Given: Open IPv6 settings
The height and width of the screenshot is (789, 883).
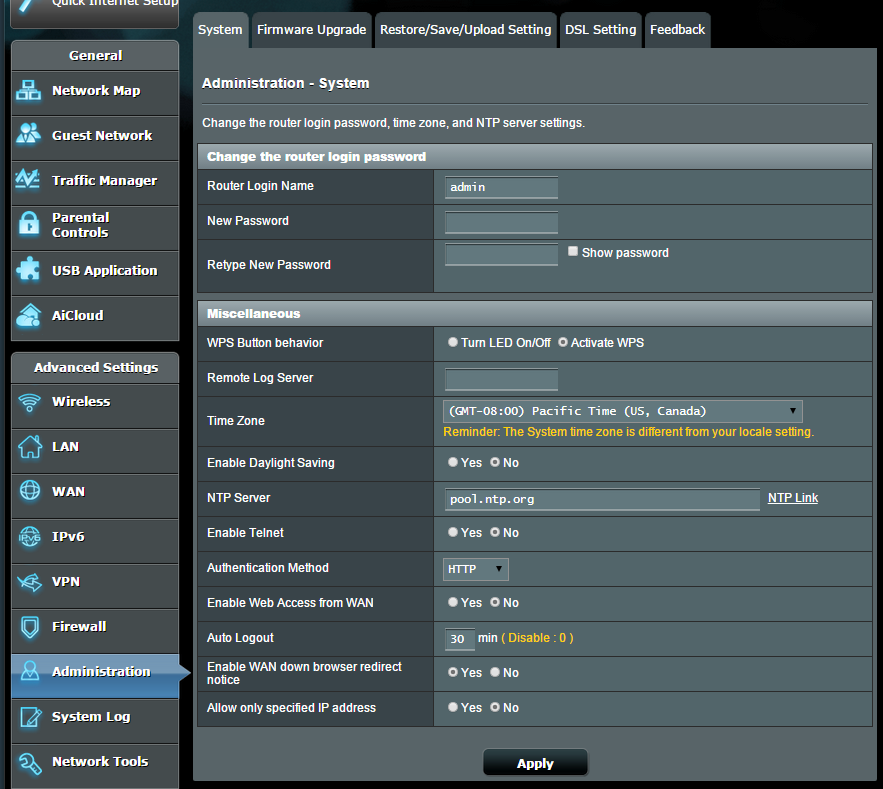Looking at the screenshot, I should pos(95,542).
